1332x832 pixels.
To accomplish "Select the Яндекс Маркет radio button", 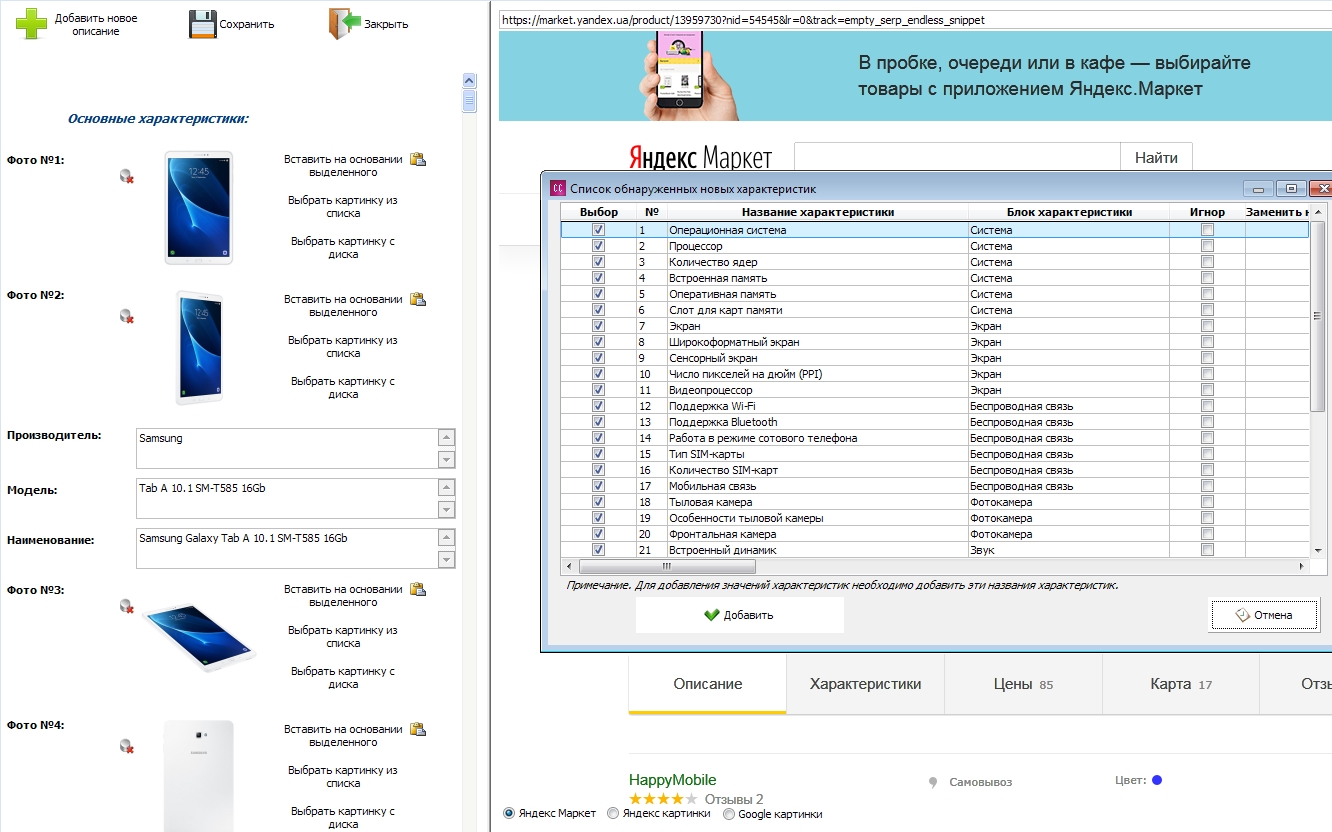I will click(x=509, y=814).
